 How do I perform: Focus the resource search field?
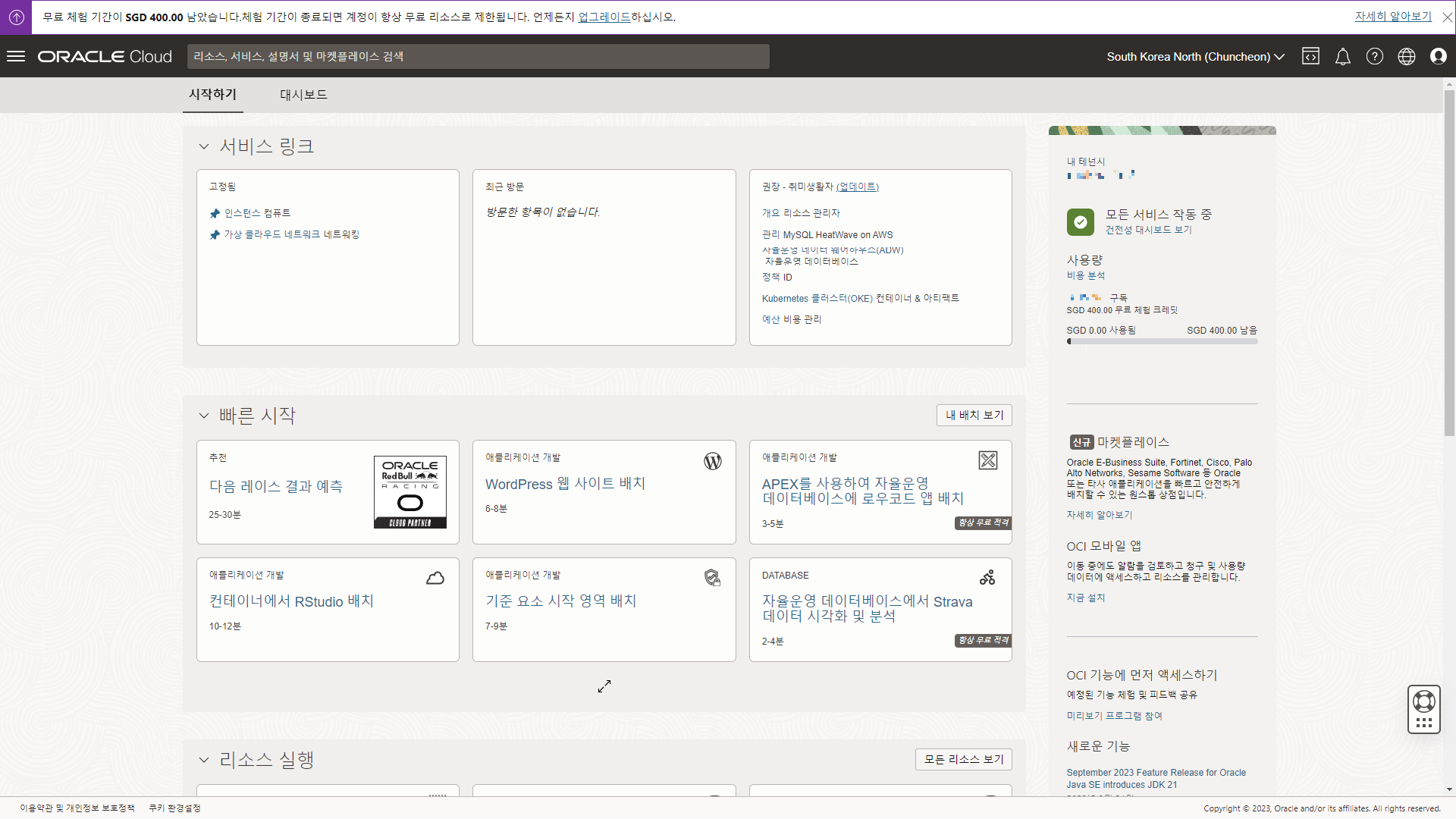click(x=478, y=56)
